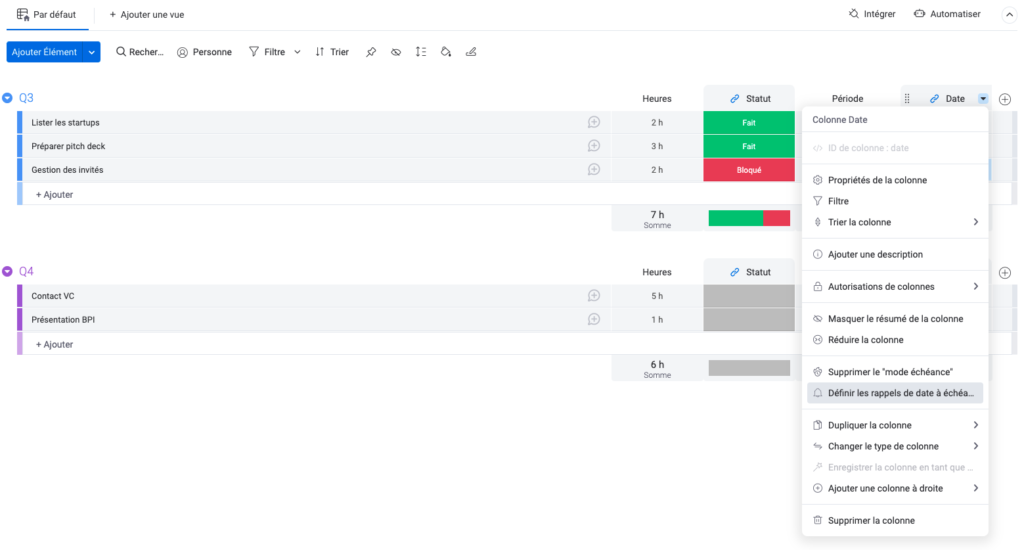Click + Ajouter in the Q4 group
The image size is (1024, 550).
[x=54, y=344]
